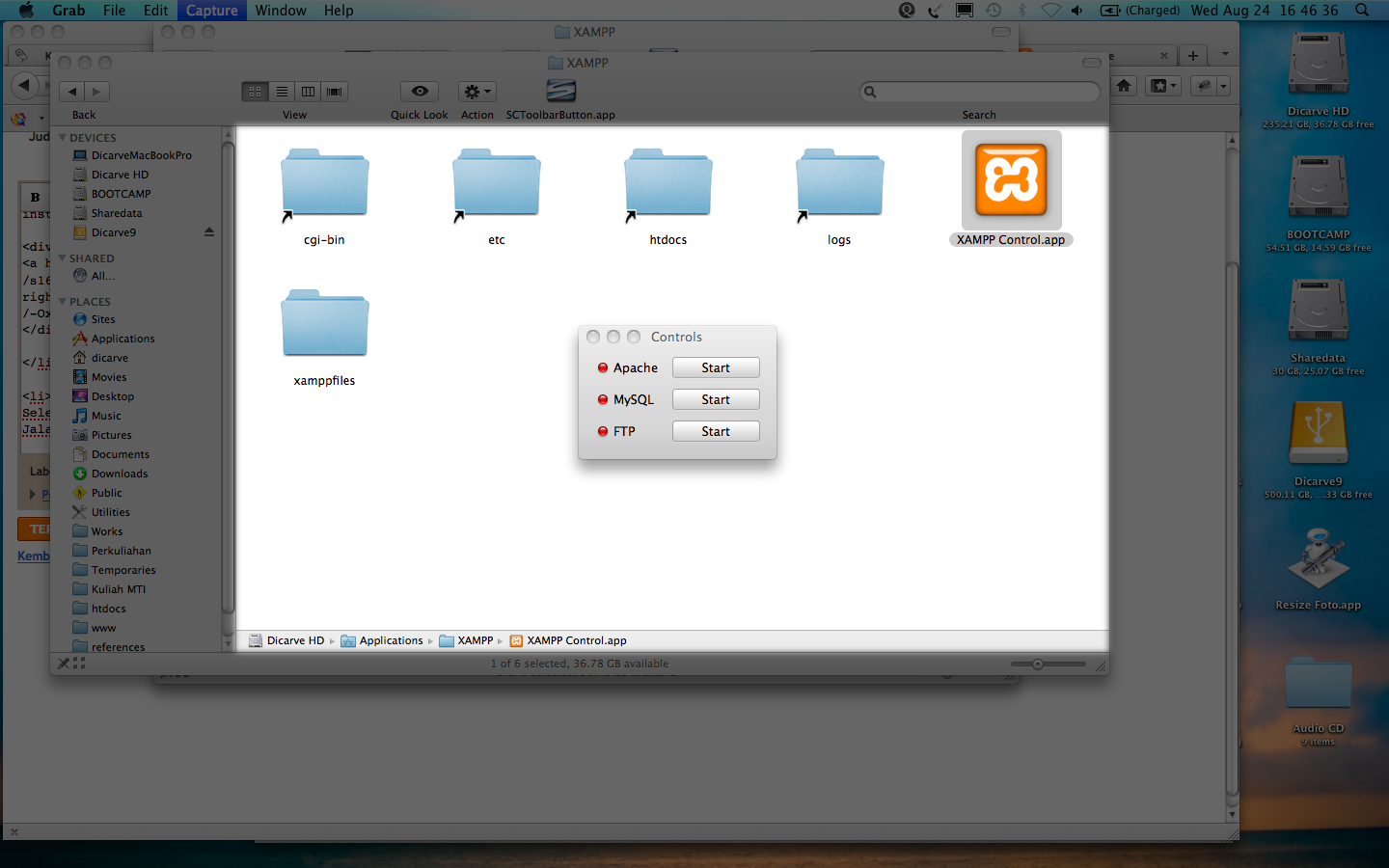
Task: Go to Applications in the path bar
Action: pyautogui.click(x=382, y=640)
